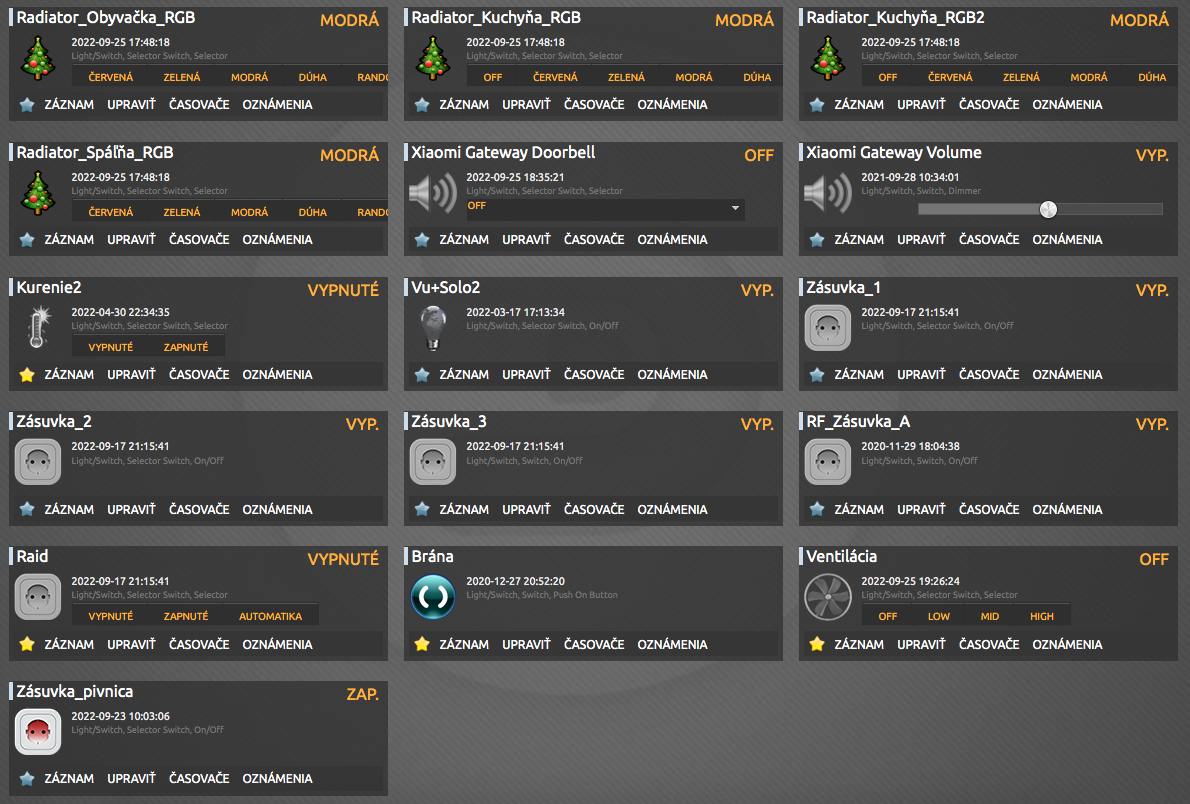Click the Xiaomi Gateway Doorbell speaker icon
1190x804 pixels.
click(x=433, y=193)
